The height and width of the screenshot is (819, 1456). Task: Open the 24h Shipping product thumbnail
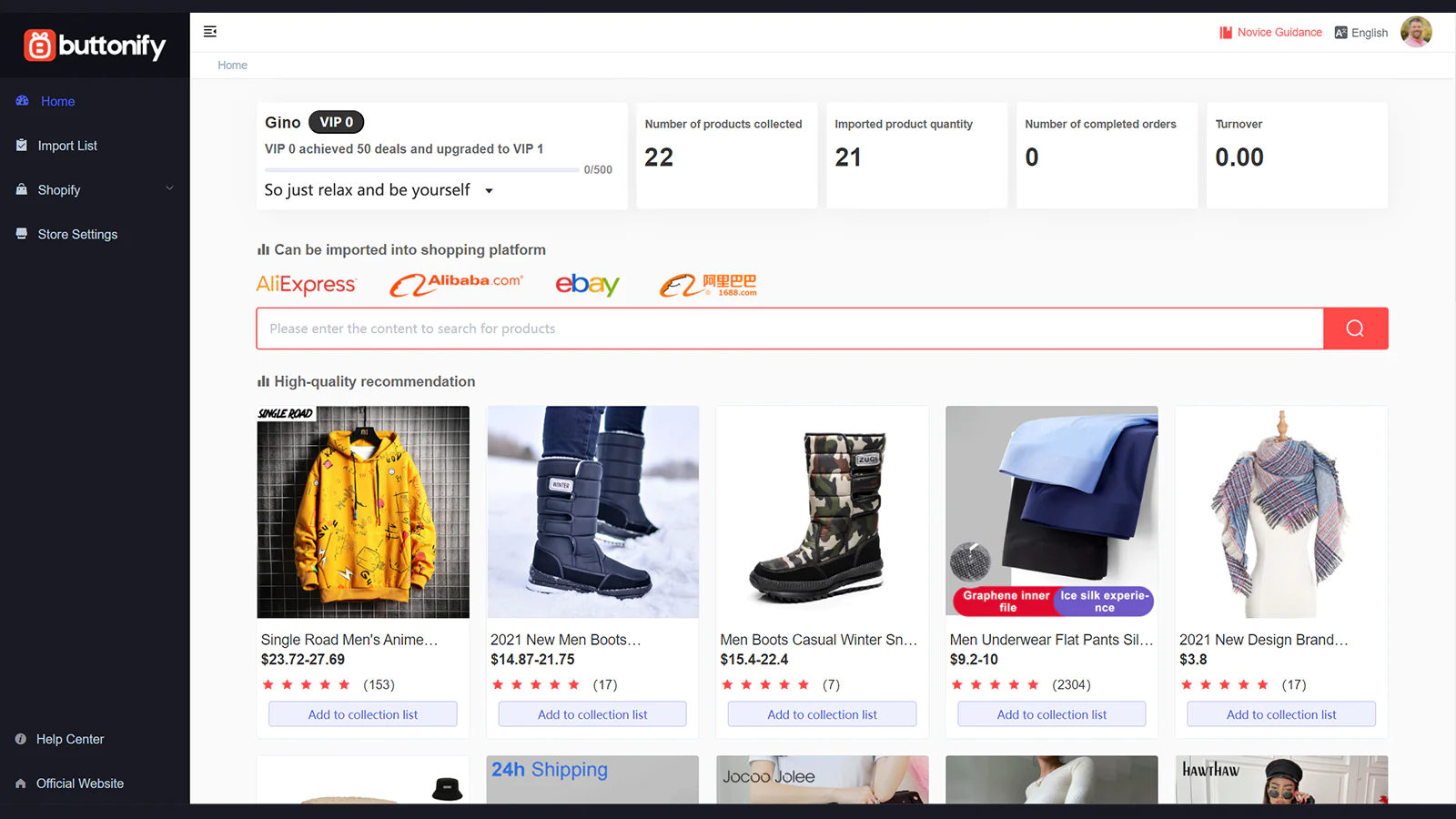coord(592,780)
